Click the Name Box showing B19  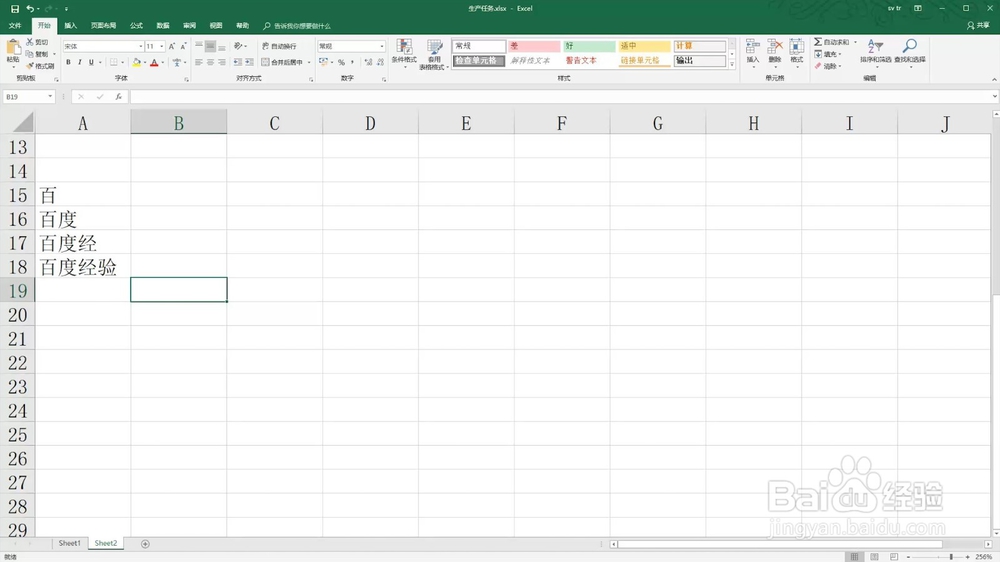(x=29, y=97)
